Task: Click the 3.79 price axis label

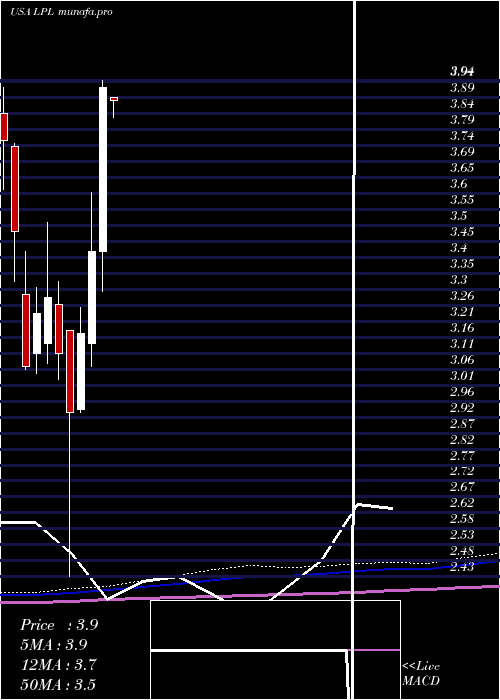Action: coord(462,120)
